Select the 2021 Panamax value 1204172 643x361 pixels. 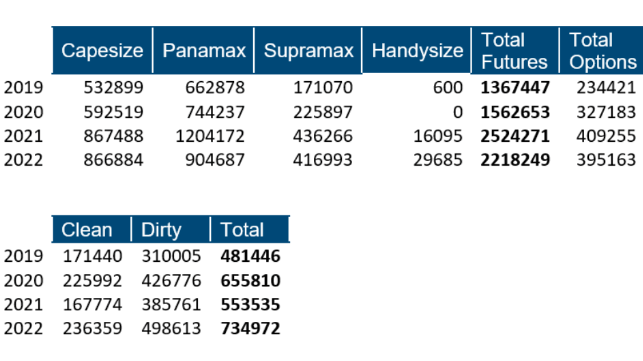pyautogui.click(x=210, y=136)
